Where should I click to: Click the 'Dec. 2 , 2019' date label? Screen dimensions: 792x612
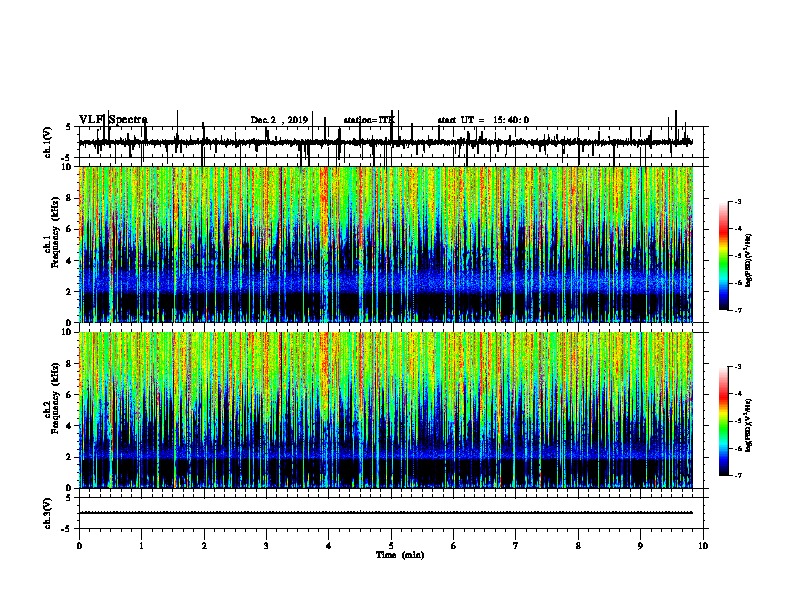coord(279,120)
